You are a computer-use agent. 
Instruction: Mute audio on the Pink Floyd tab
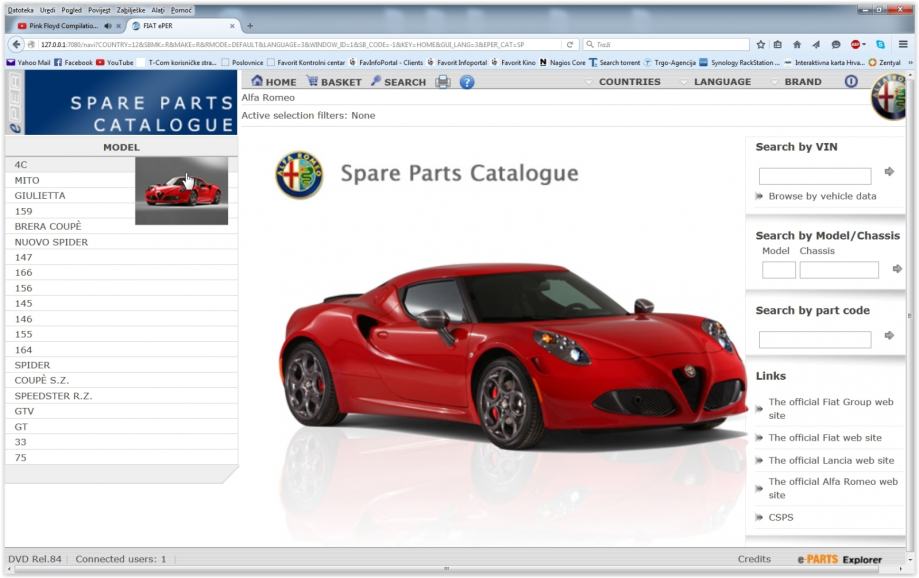pos(108,26)
